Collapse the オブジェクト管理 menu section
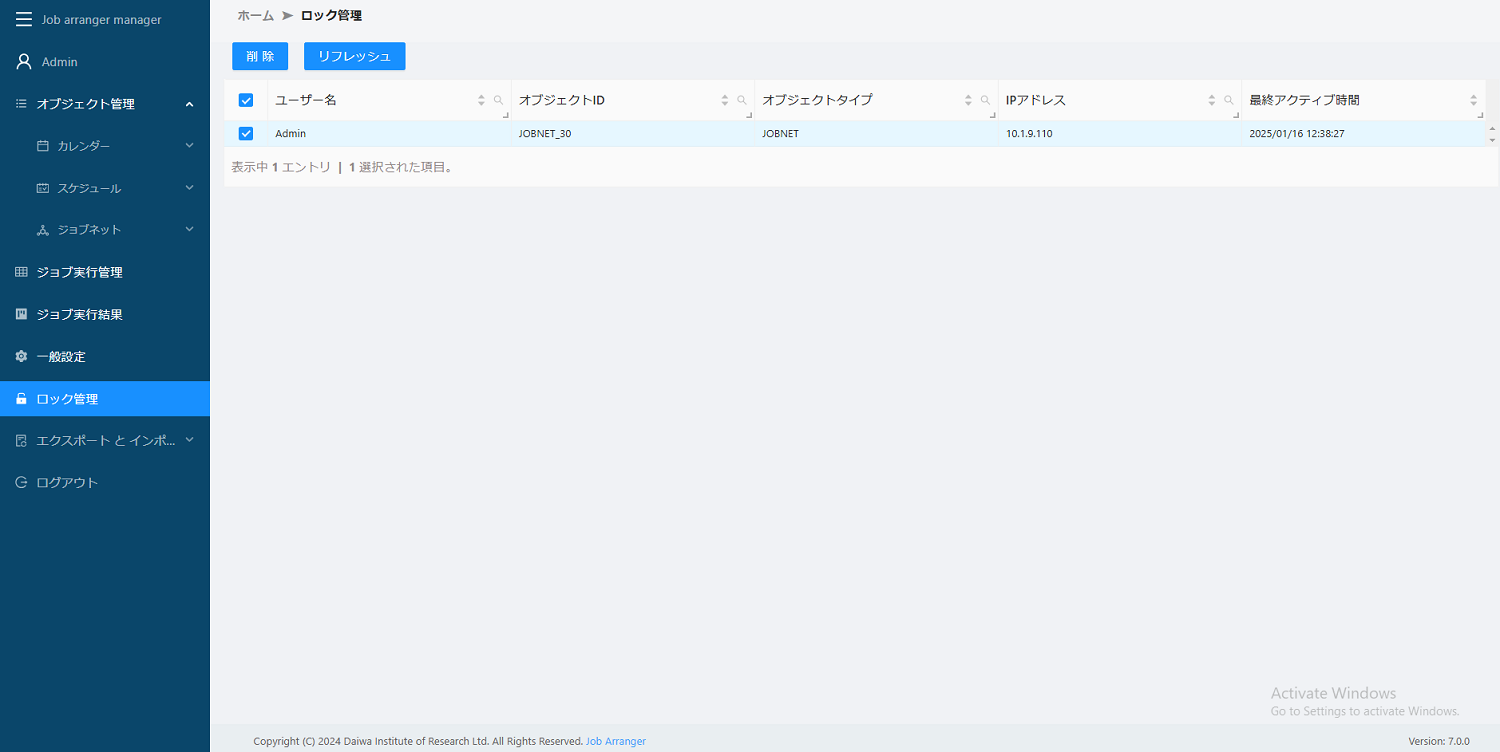The width and height of the screenshot is (1500, 752). pyautogui.click(x=189, y=104)
